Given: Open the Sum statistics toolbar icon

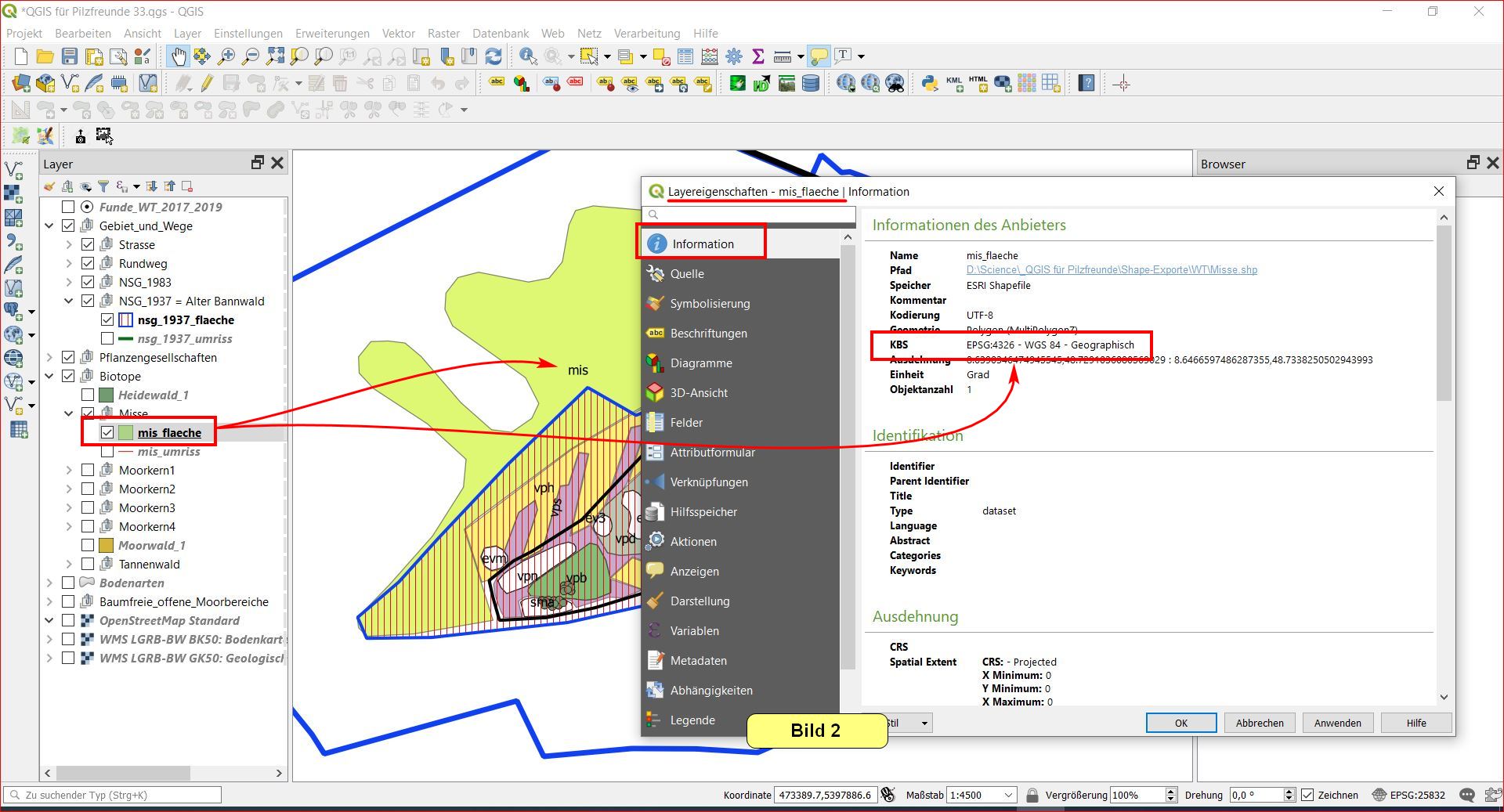Looking at the screenshot, I should 757,56.
